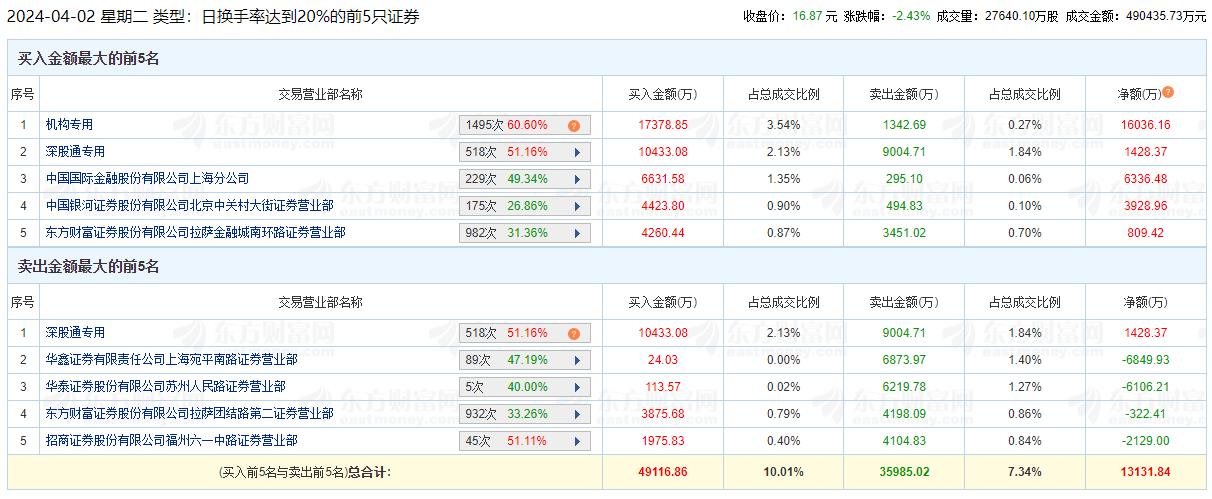Click the blue arrow icon in 华鑫证券上海宛平南路 row
Viewport: 1212px width, 499px height.
click(577, 361)
